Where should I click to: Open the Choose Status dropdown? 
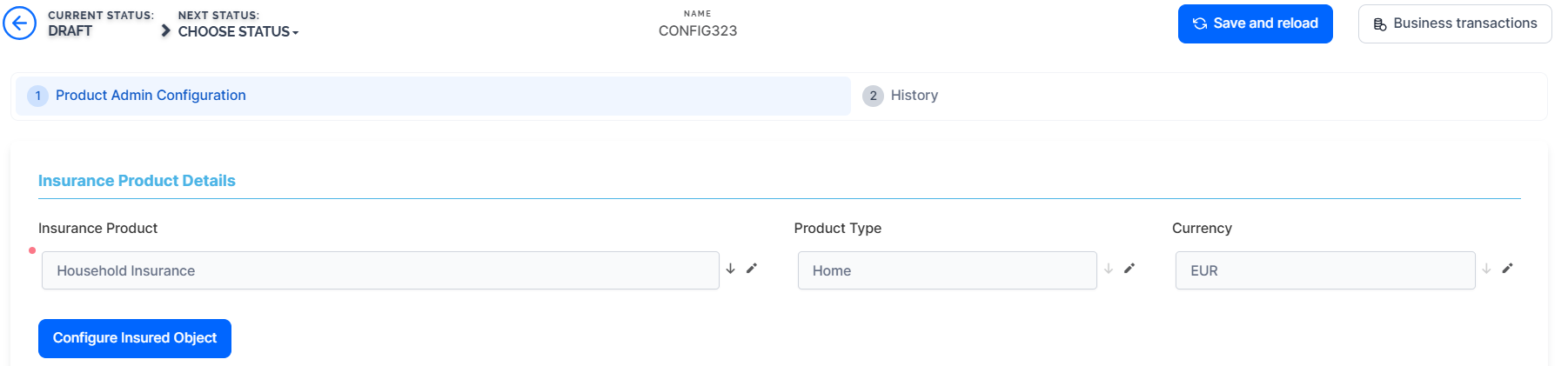coord(238,31)
